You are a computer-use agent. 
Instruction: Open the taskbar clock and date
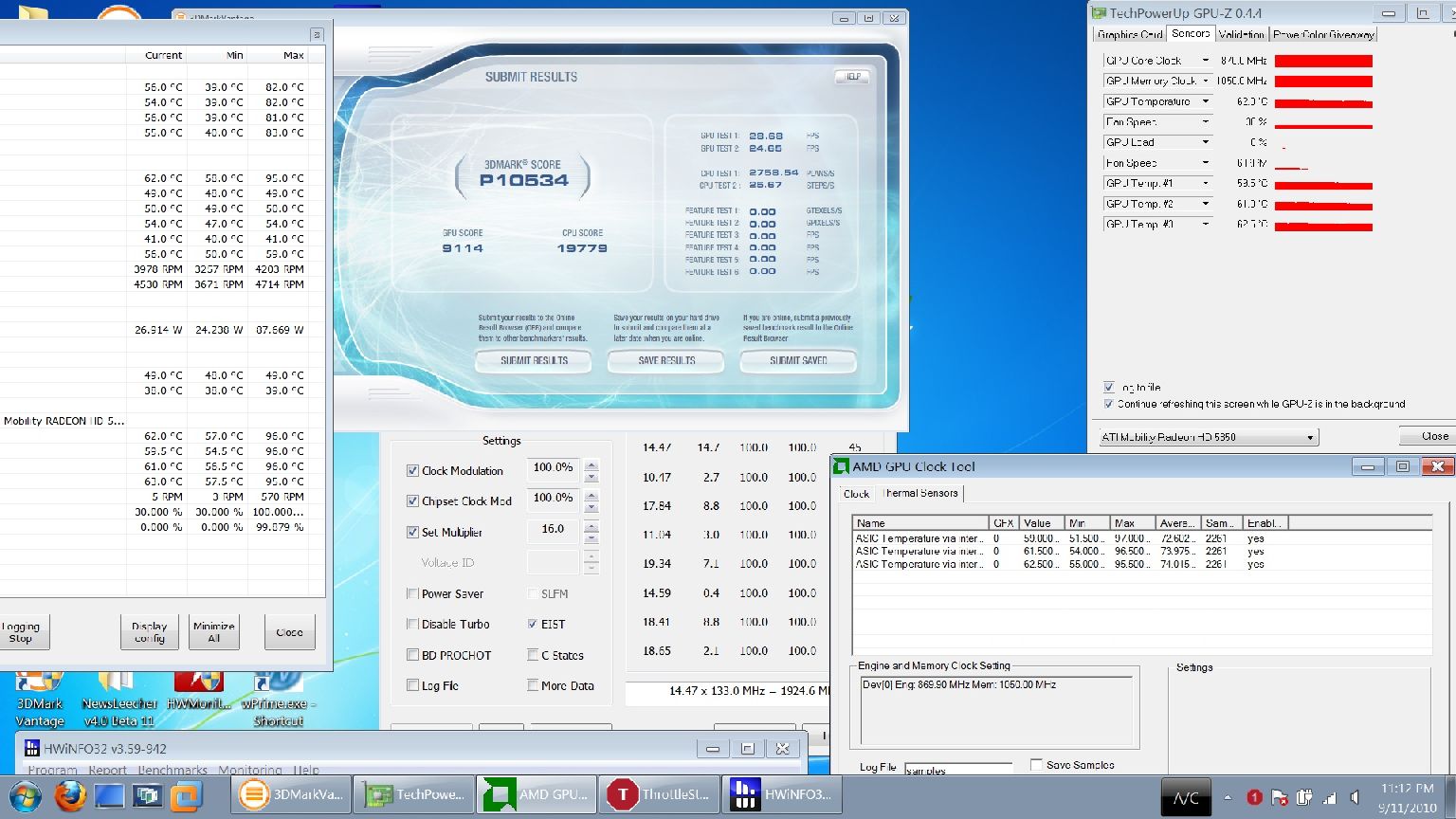click(1407, 798)
